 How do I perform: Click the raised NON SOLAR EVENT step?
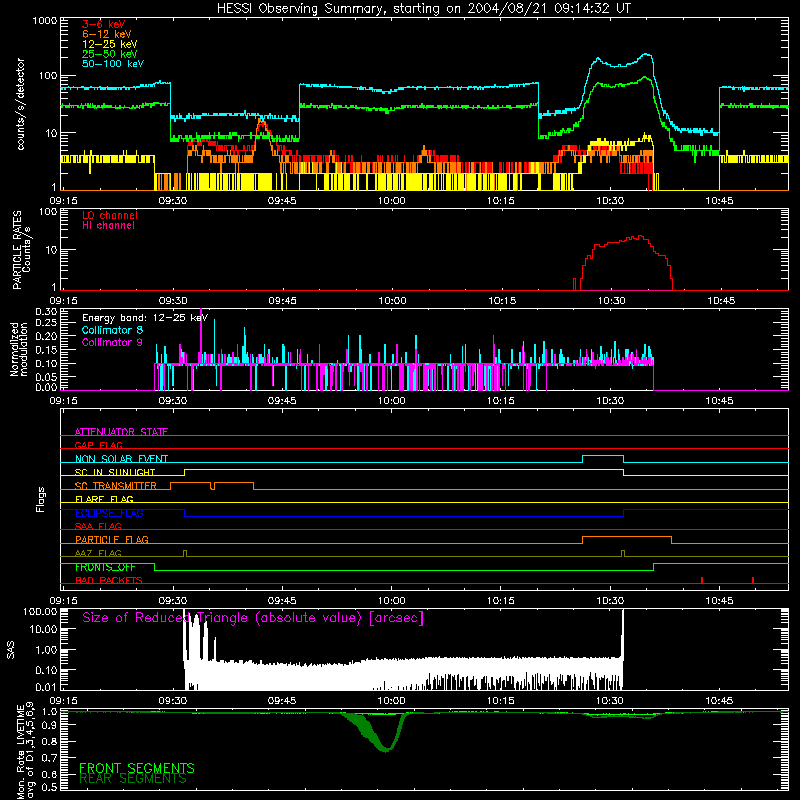tap(603, 456)
